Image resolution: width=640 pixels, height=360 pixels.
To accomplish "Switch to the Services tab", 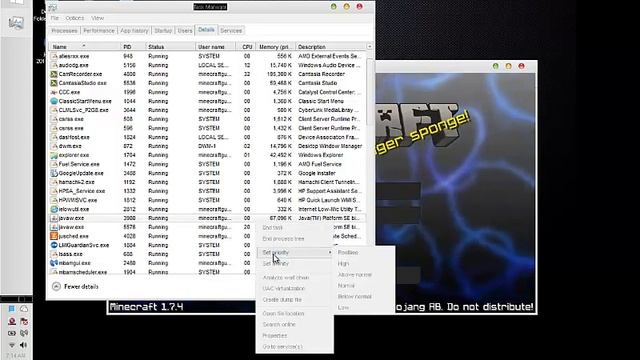I will click(231, 31).
